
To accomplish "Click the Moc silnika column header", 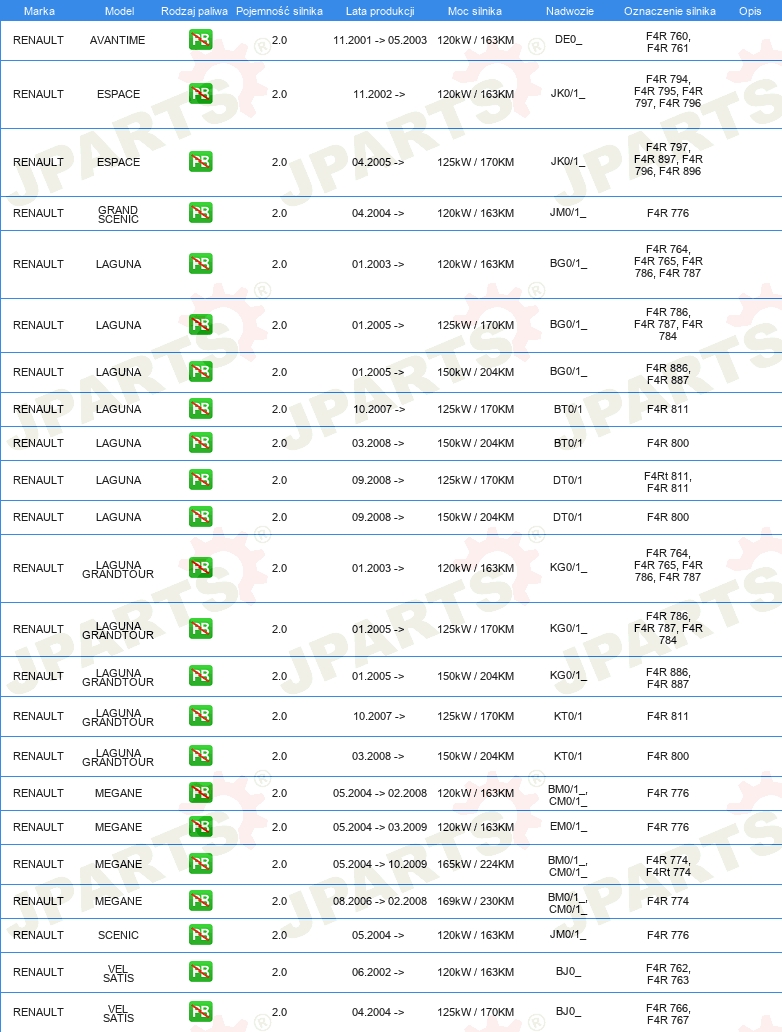I will pos(475,11).
